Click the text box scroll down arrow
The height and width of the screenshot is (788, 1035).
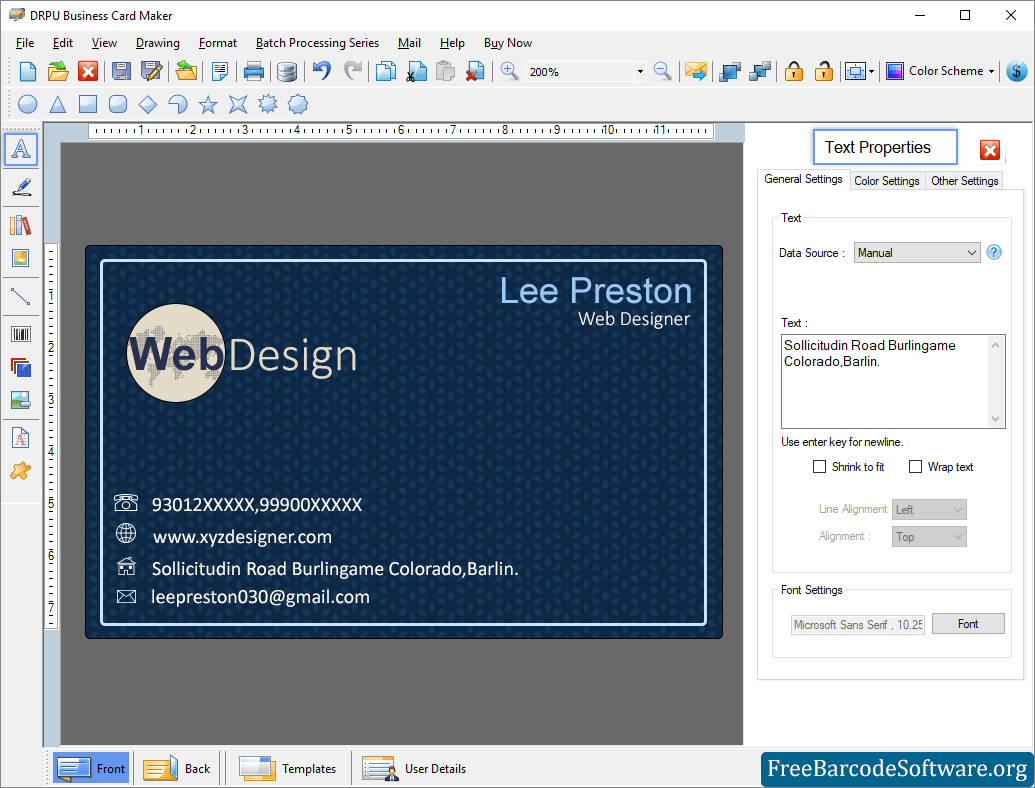(x=995, y=419)
